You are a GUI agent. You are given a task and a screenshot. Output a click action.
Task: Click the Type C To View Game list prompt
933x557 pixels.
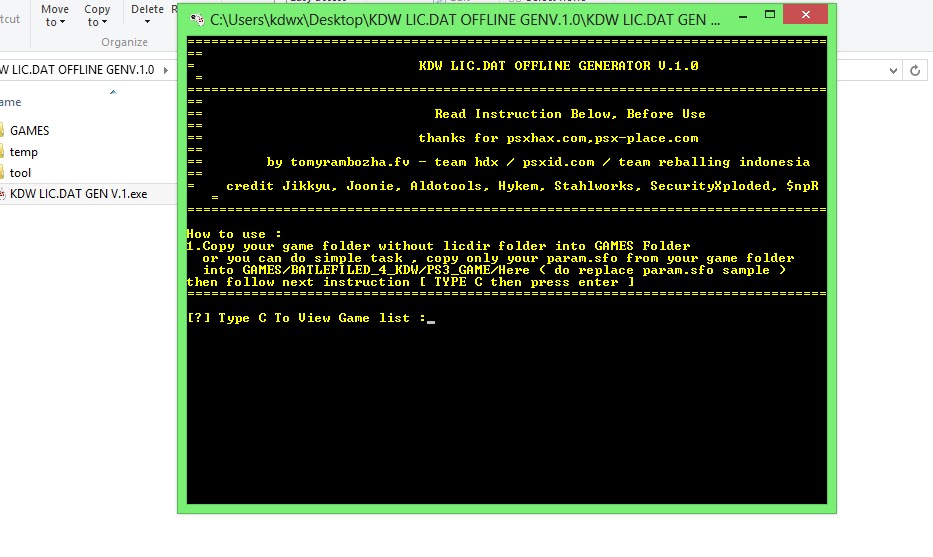[307, 318]
